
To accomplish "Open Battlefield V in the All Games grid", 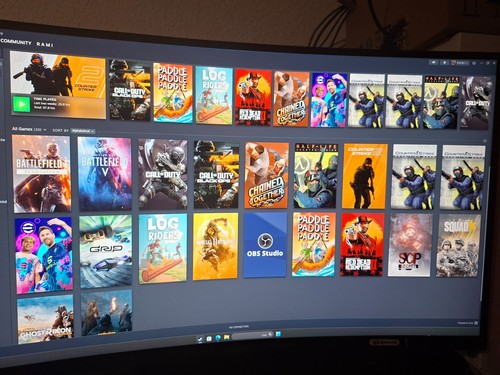I will [105, 174].
